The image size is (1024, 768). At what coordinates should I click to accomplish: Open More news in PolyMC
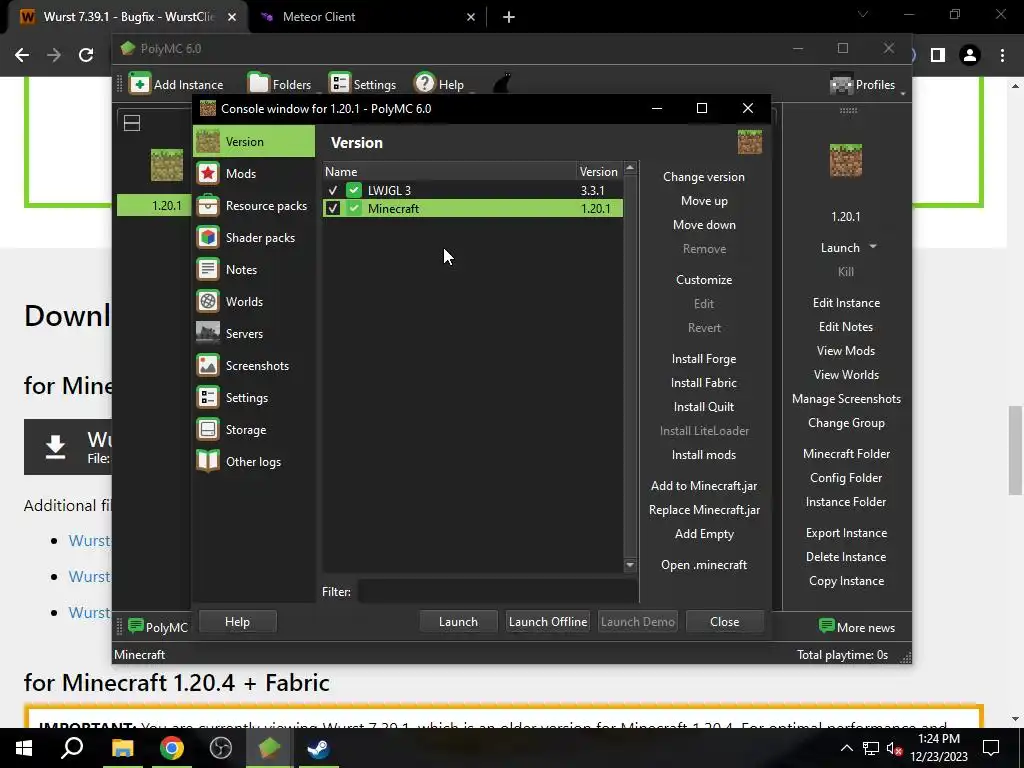click(x=857, y=628)
